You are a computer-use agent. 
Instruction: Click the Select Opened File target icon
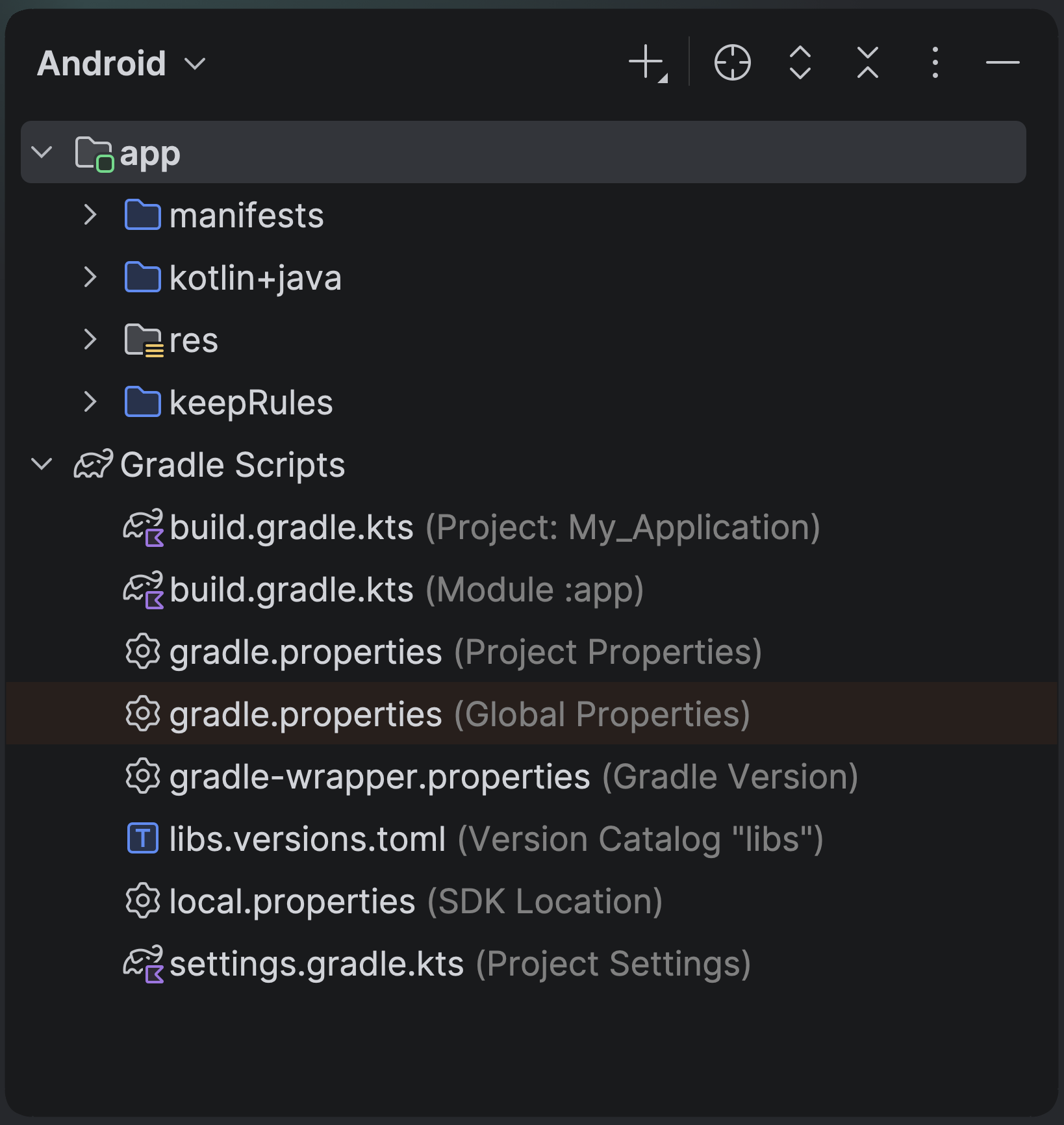[x=733, y=63]
